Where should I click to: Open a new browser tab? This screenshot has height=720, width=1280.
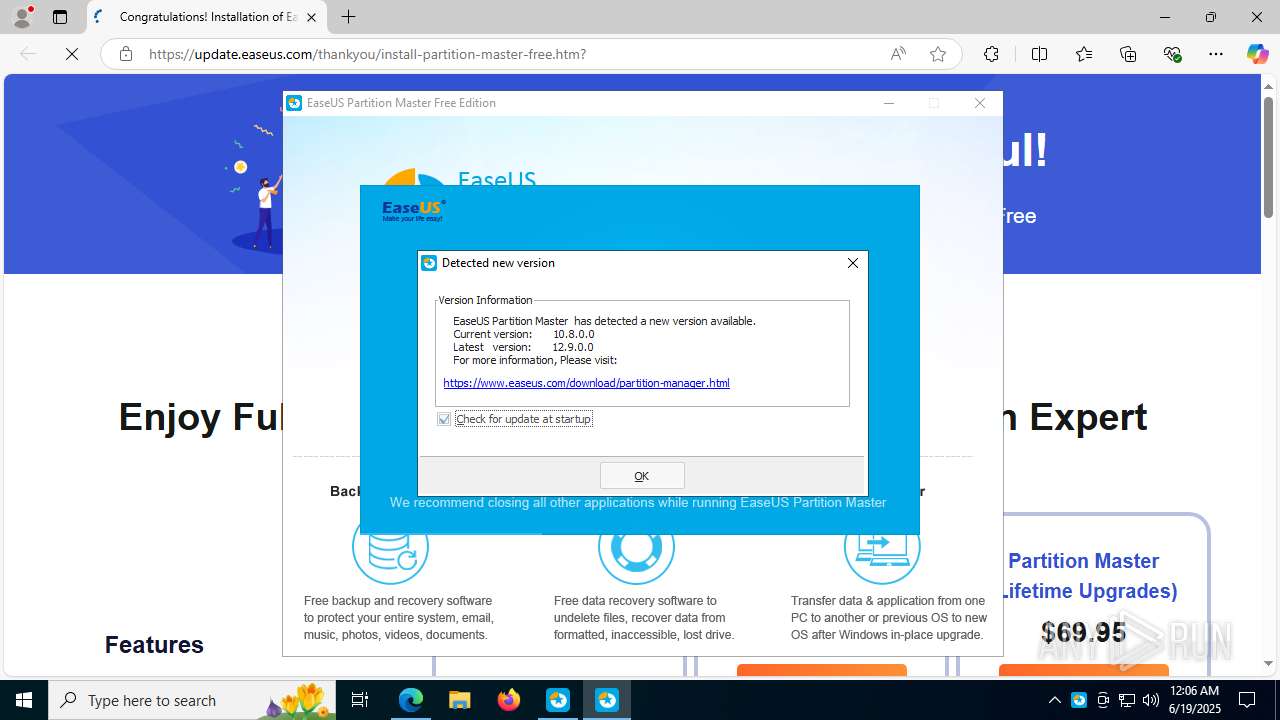point(348,17)
